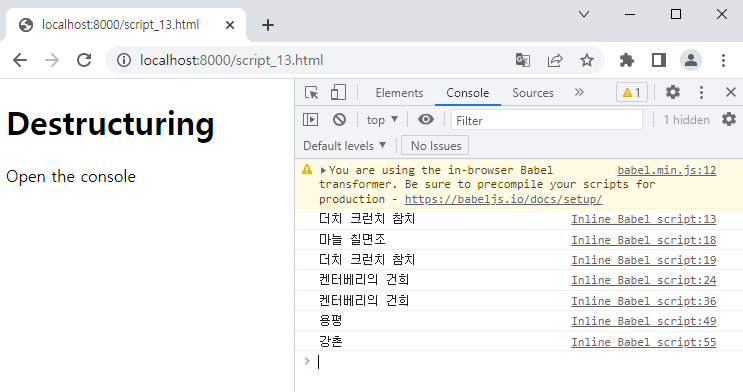Click the console prompt input line
Viewport: 743px width, 392px height.
click(526, 362)
